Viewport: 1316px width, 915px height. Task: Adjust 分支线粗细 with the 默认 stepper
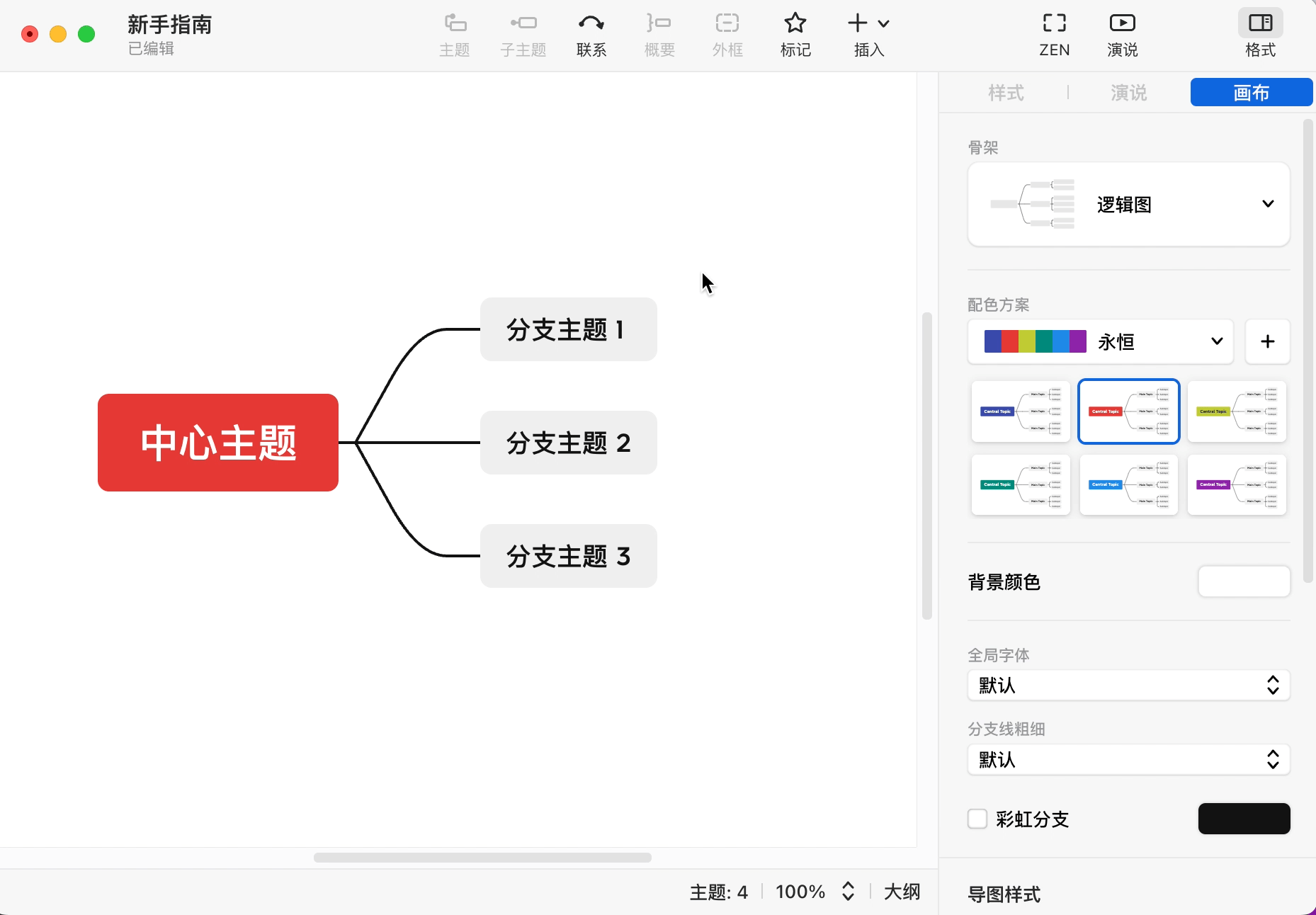[1272, 759]
